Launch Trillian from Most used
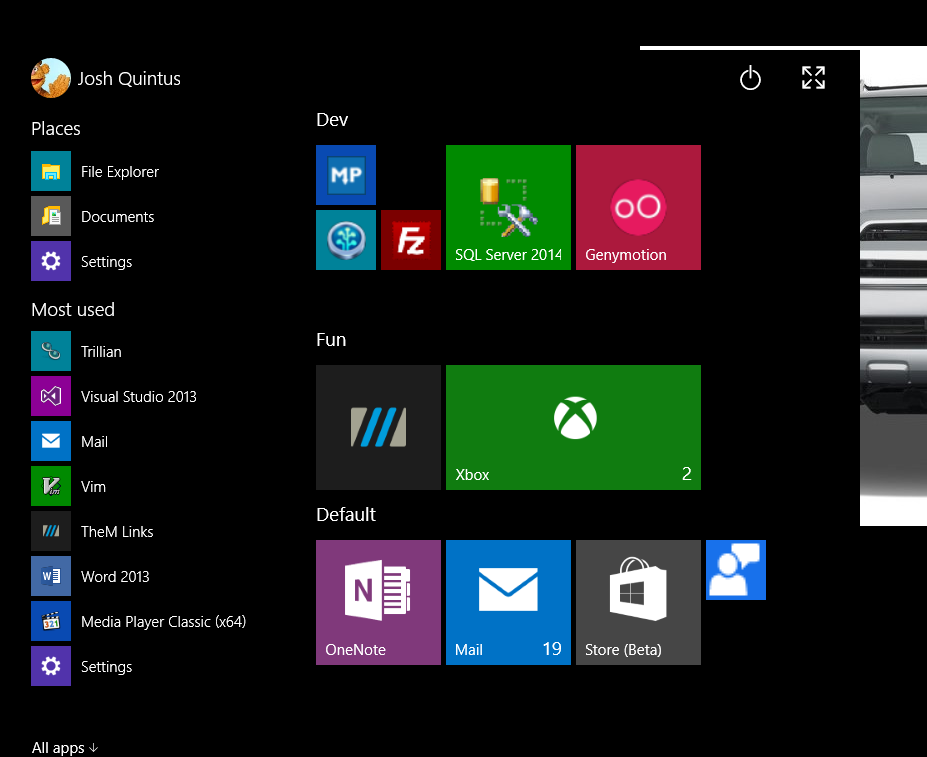The image size is (927, 757). (x=51, y=351)
